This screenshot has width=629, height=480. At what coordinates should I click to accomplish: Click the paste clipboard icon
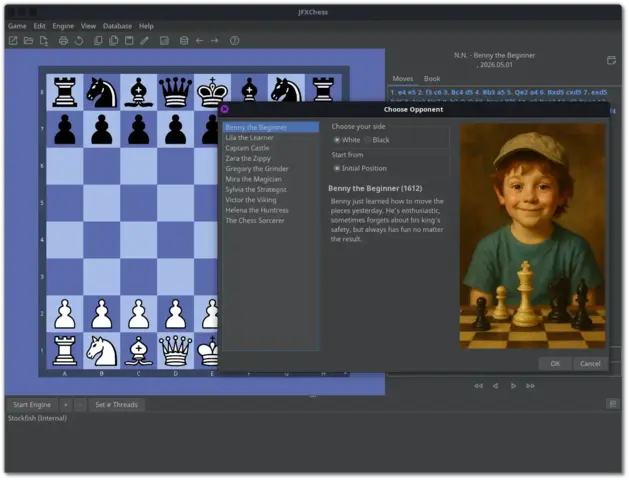(129, 41)
